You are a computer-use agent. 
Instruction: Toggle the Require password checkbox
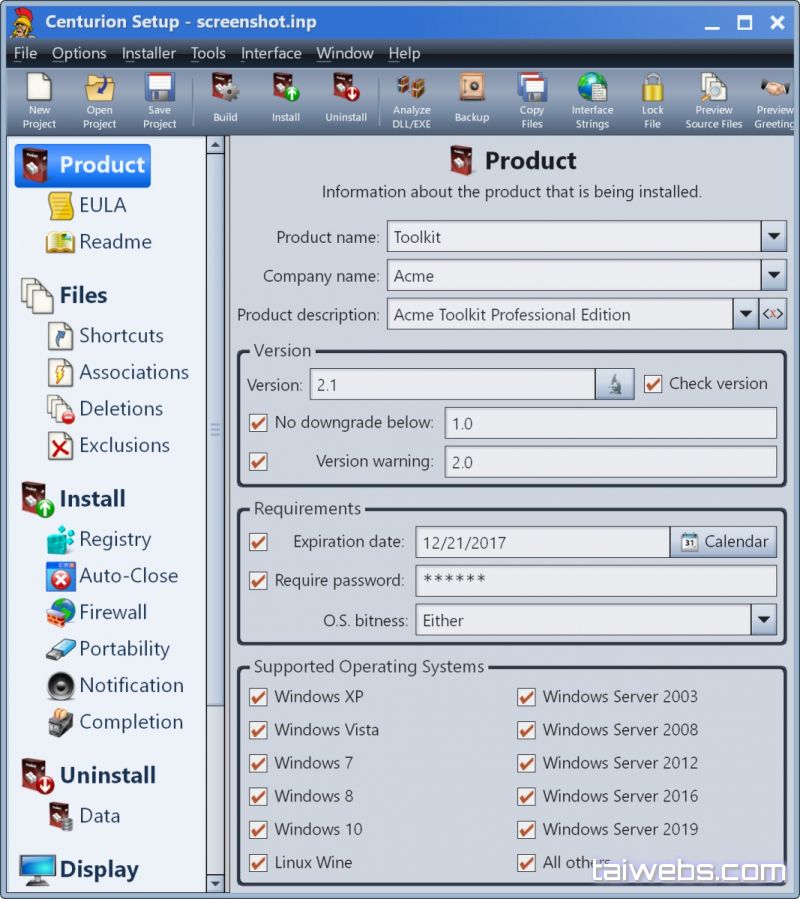258,581
